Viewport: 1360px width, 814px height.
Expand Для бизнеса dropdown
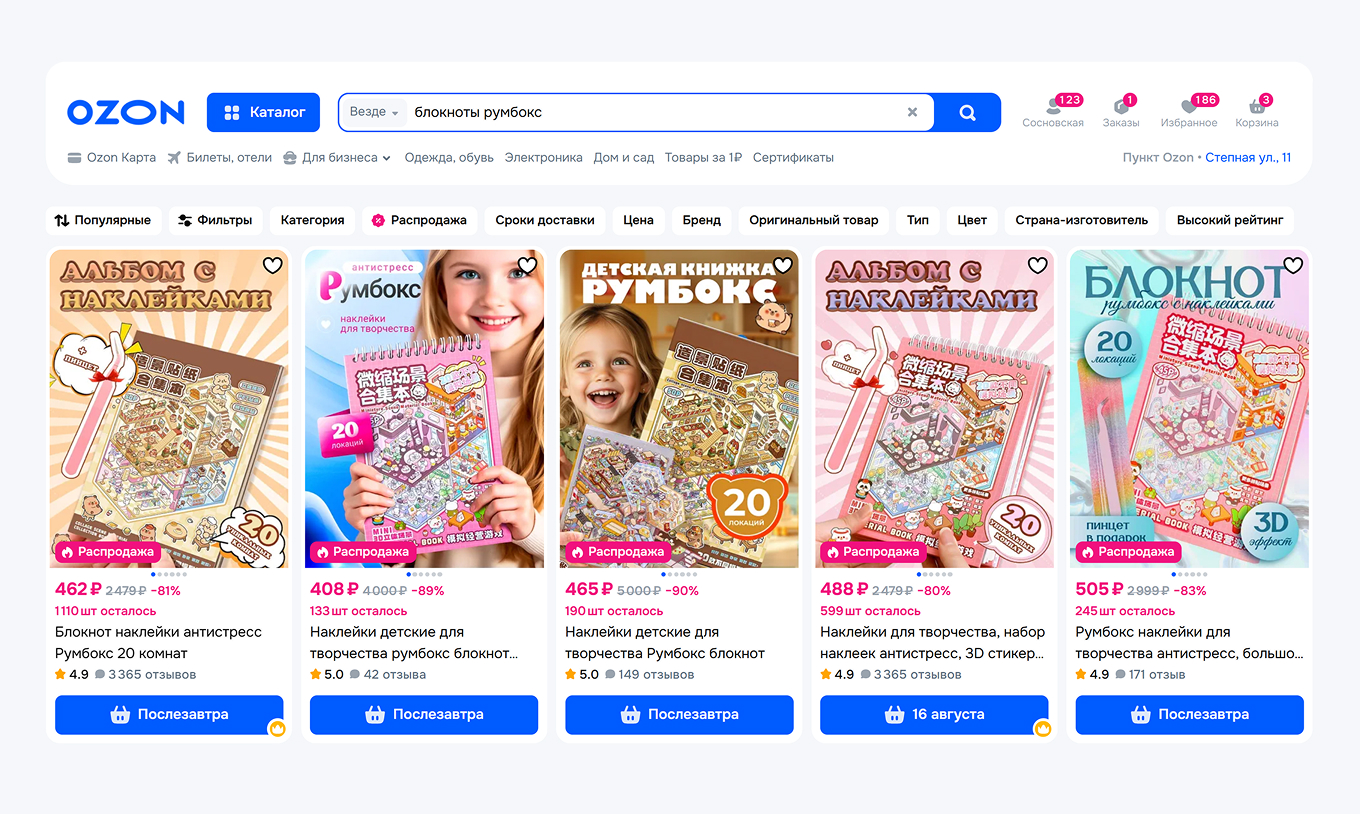(337, 157)
